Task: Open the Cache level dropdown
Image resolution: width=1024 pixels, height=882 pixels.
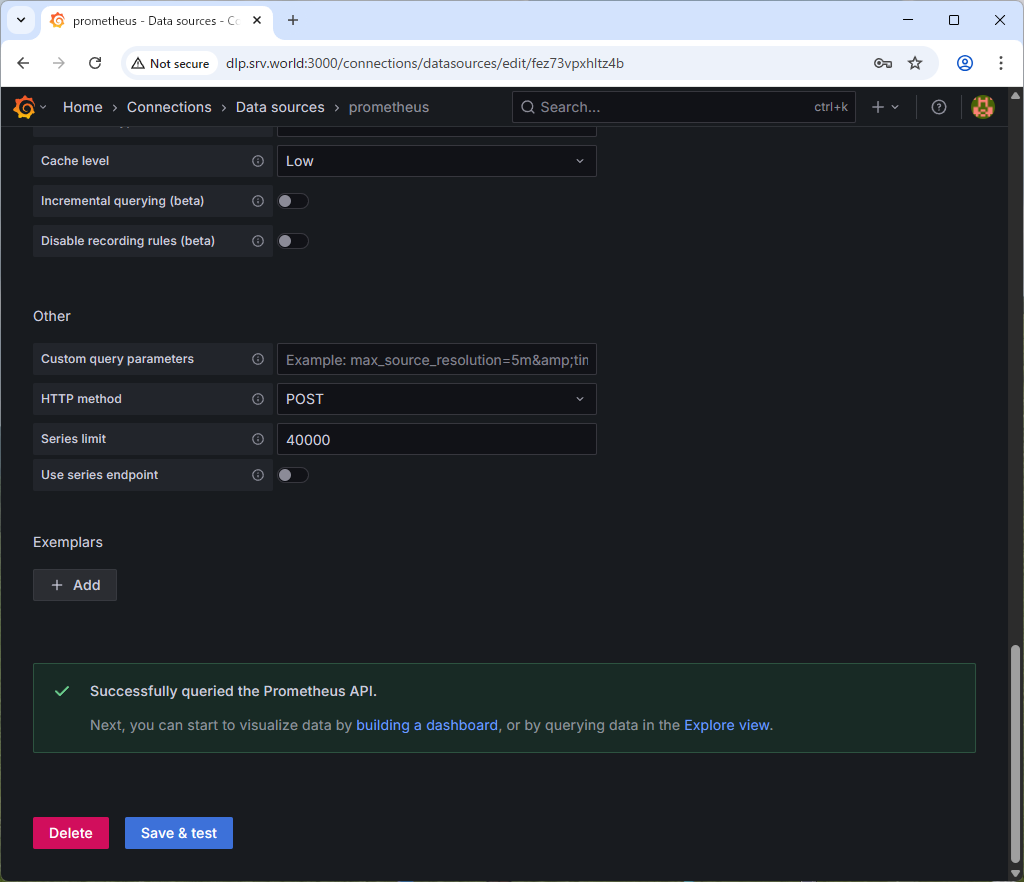Action: point(436,161)
